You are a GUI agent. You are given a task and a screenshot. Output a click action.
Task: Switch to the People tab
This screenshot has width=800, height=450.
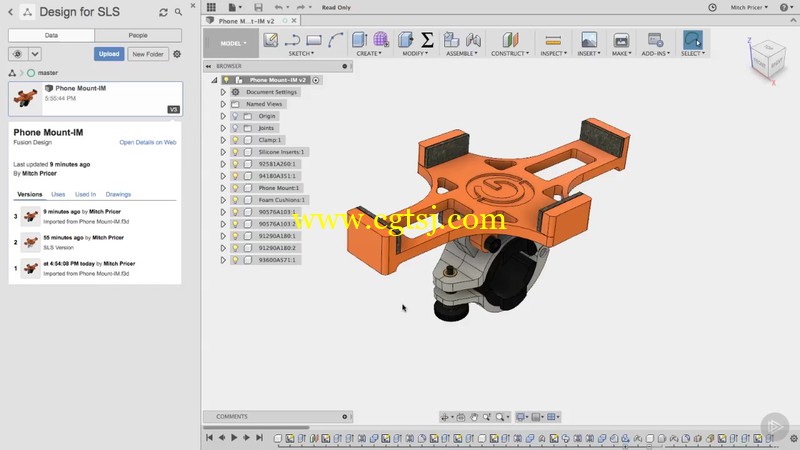point(138,35)
